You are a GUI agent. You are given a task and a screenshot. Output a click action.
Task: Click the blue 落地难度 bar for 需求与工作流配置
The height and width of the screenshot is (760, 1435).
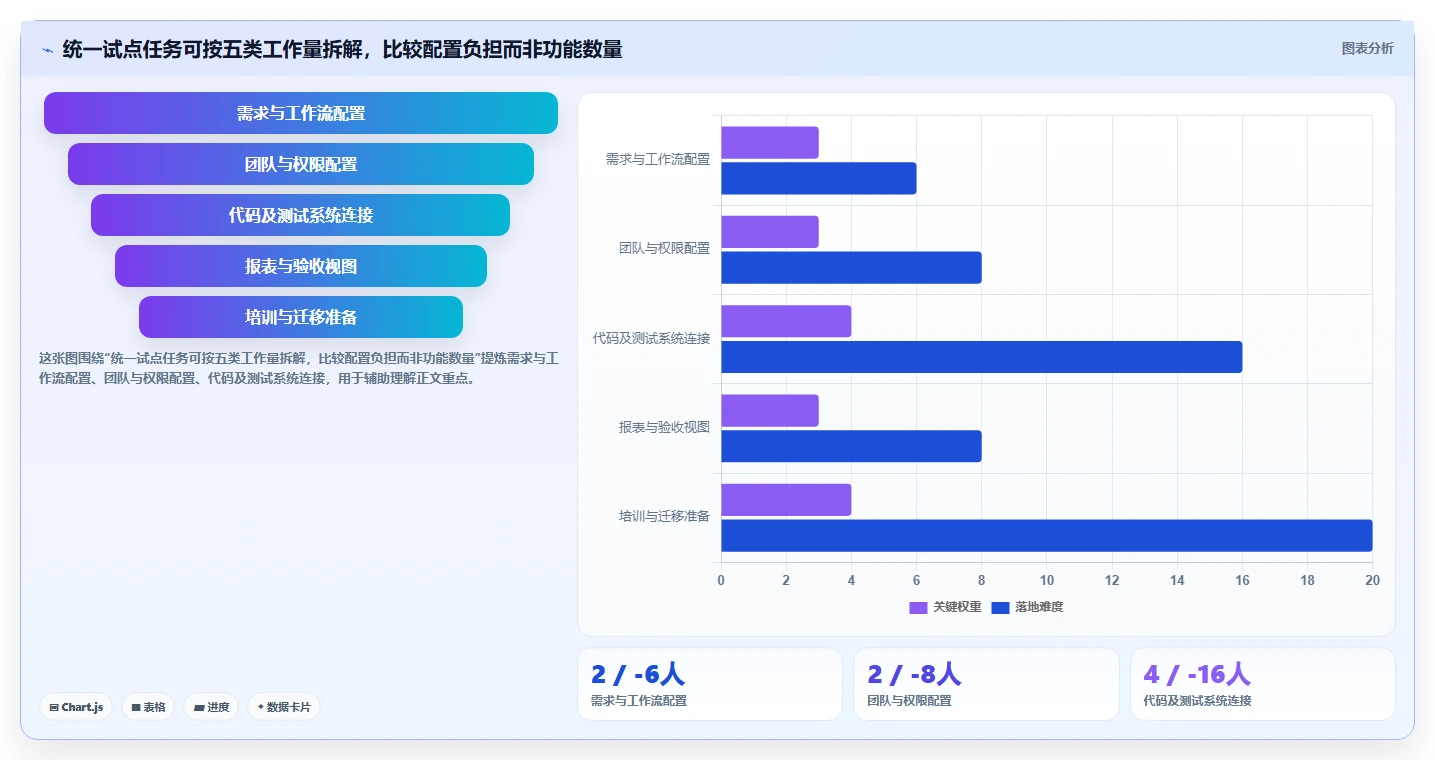pos(819,179)
